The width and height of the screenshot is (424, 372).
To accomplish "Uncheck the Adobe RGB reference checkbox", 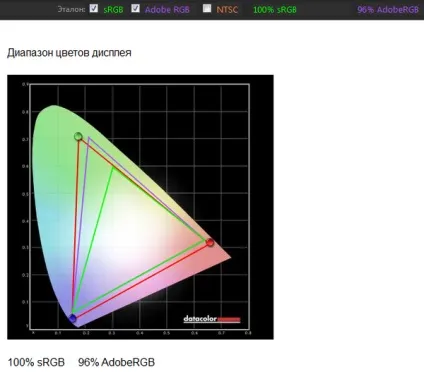I will [135, 8].
